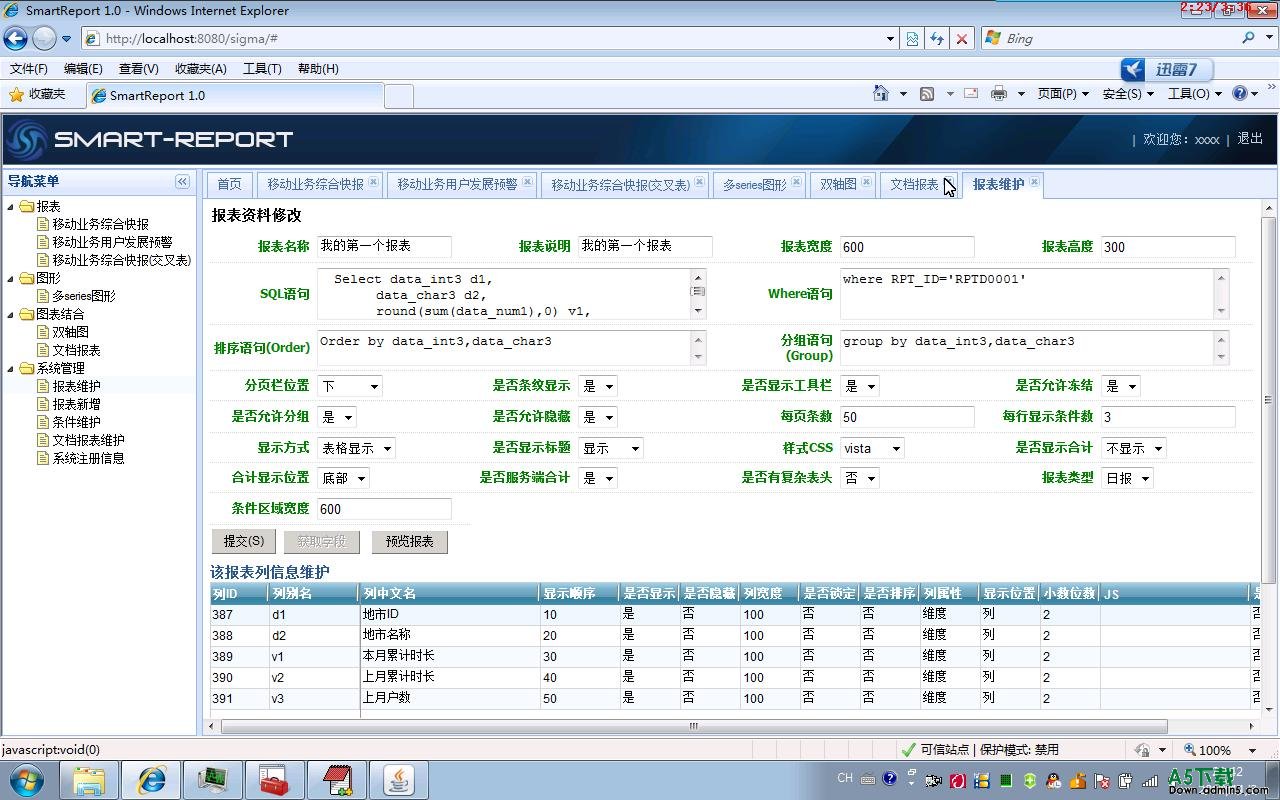
Task: Click the column list horizontal scrollbar thumb
Action: (x=694, y=727)
